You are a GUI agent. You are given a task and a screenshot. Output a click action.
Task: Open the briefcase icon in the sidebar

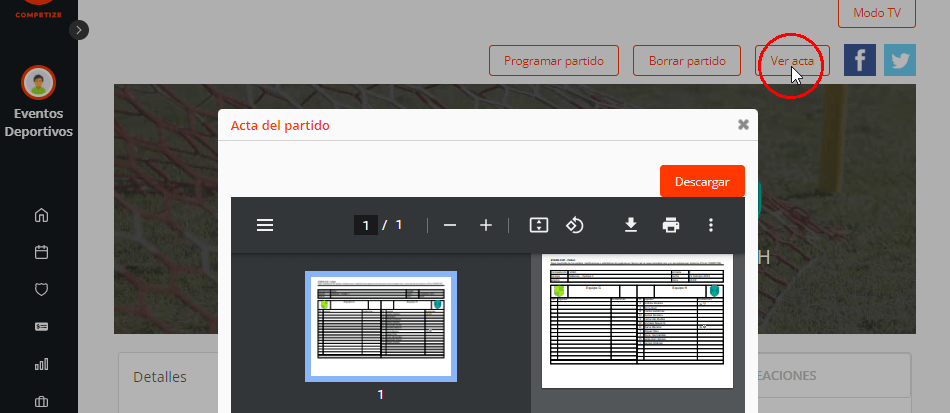click(x=41, y=401)
